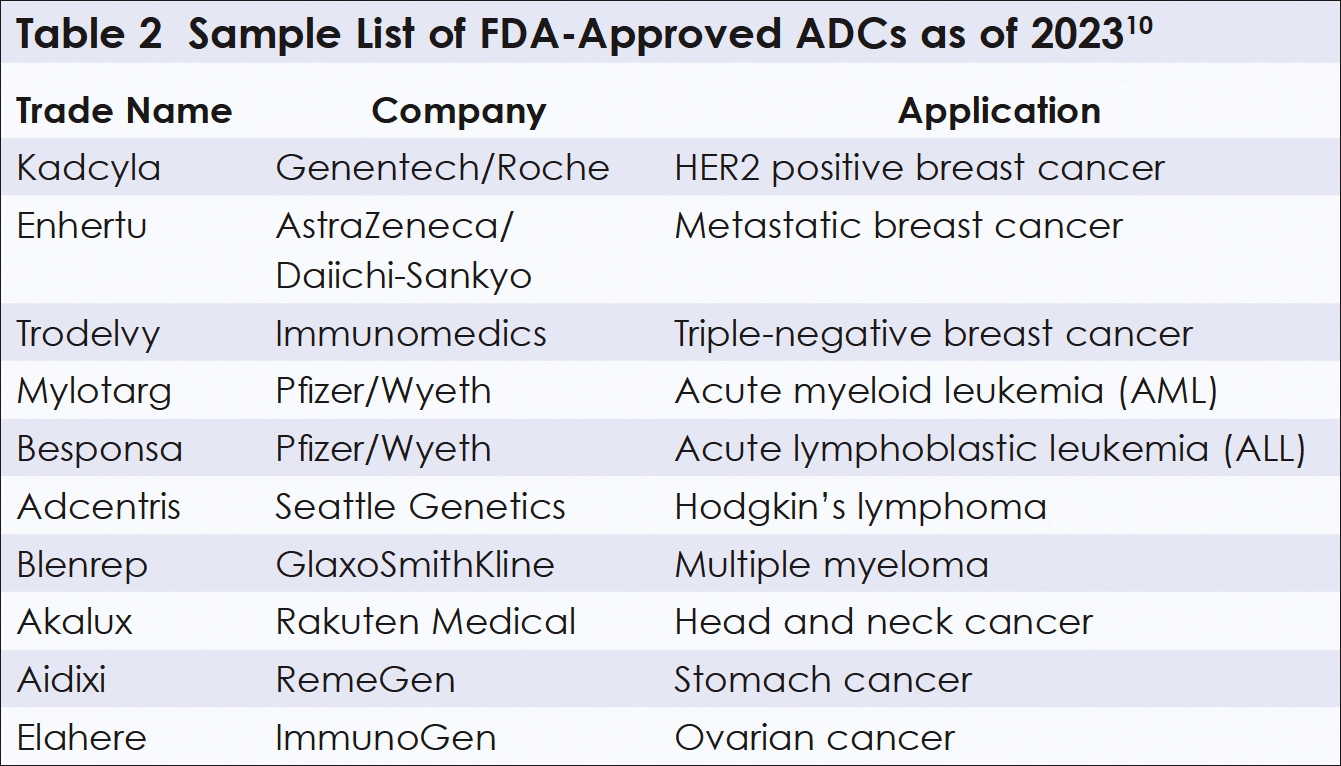Select the Kadcyla trade name cell

[88, 167]
